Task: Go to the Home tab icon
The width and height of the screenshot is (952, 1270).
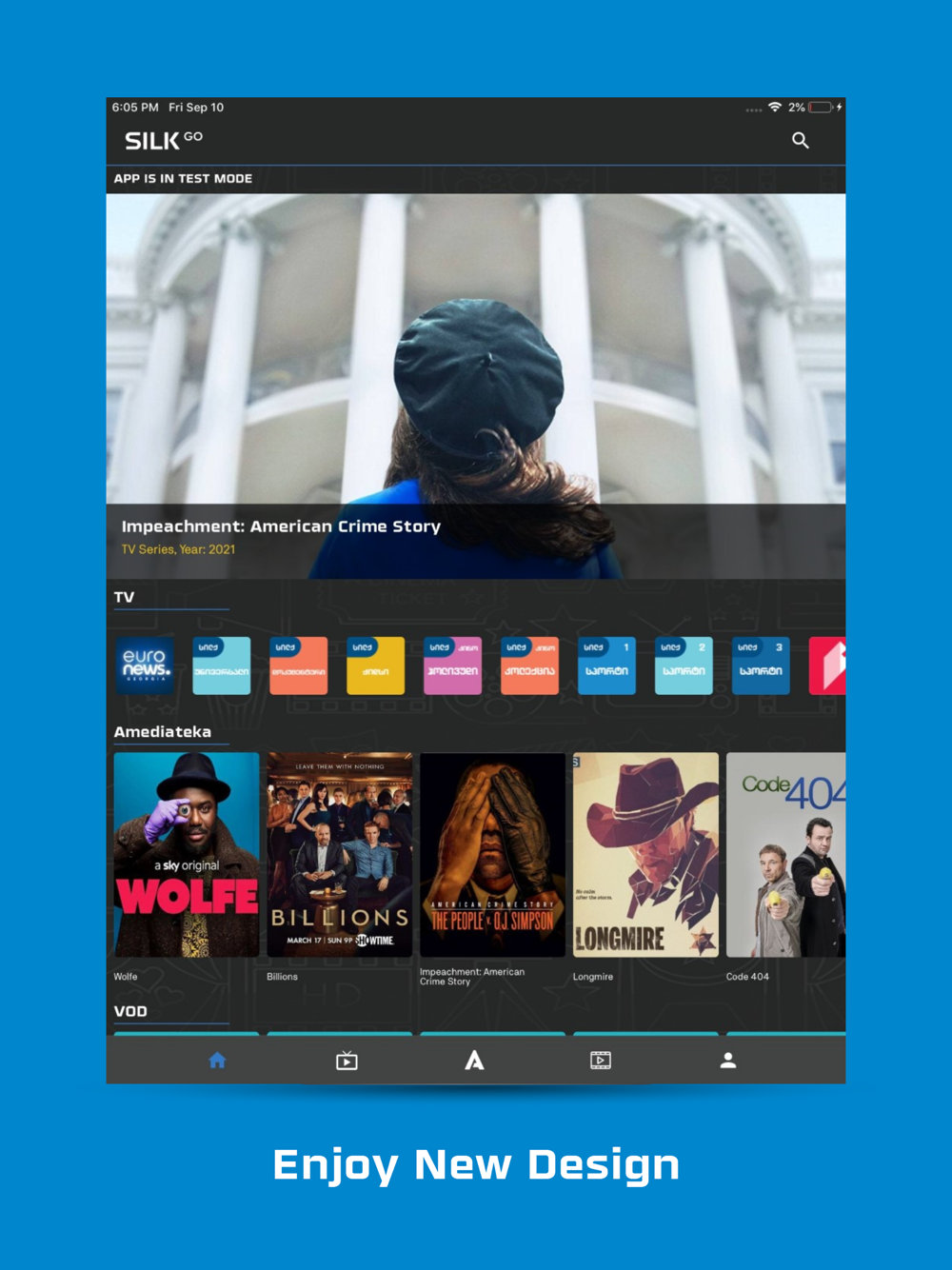Action: (x=217, y=1060)
